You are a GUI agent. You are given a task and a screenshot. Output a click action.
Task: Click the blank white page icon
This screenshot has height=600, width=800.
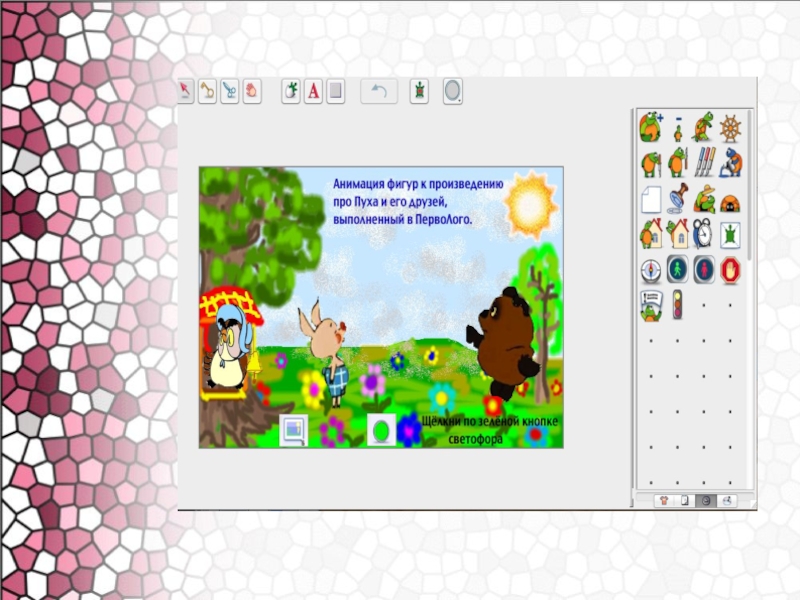651,199
